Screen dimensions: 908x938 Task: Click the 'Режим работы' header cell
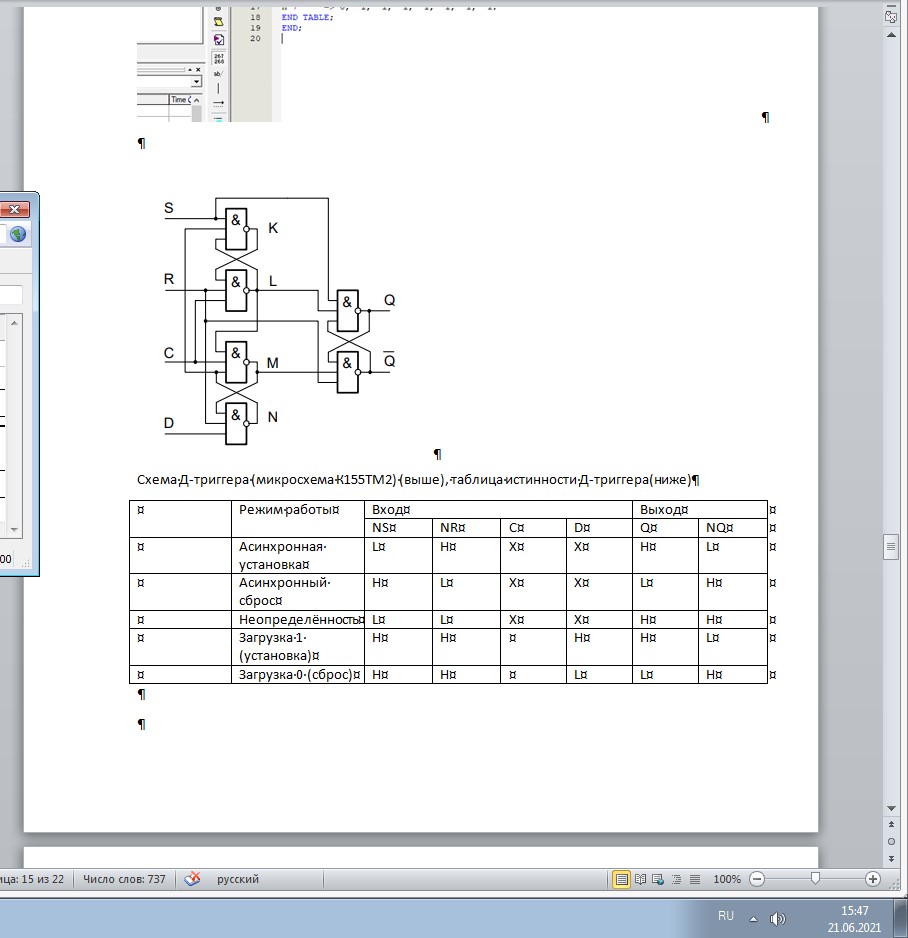point(298,519)
